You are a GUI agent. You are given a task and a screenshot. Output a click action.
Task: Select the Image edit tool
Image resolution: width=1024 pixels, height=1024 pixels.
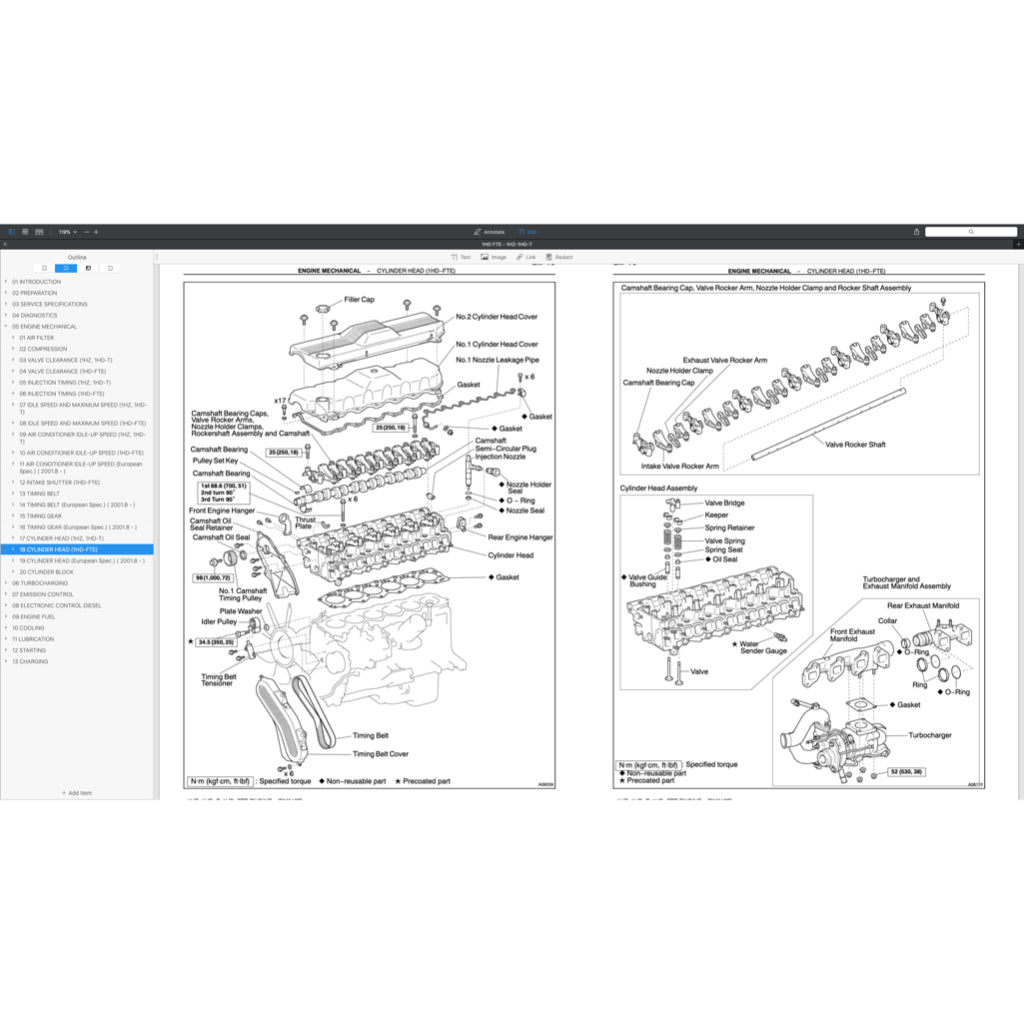pos(493,257)
